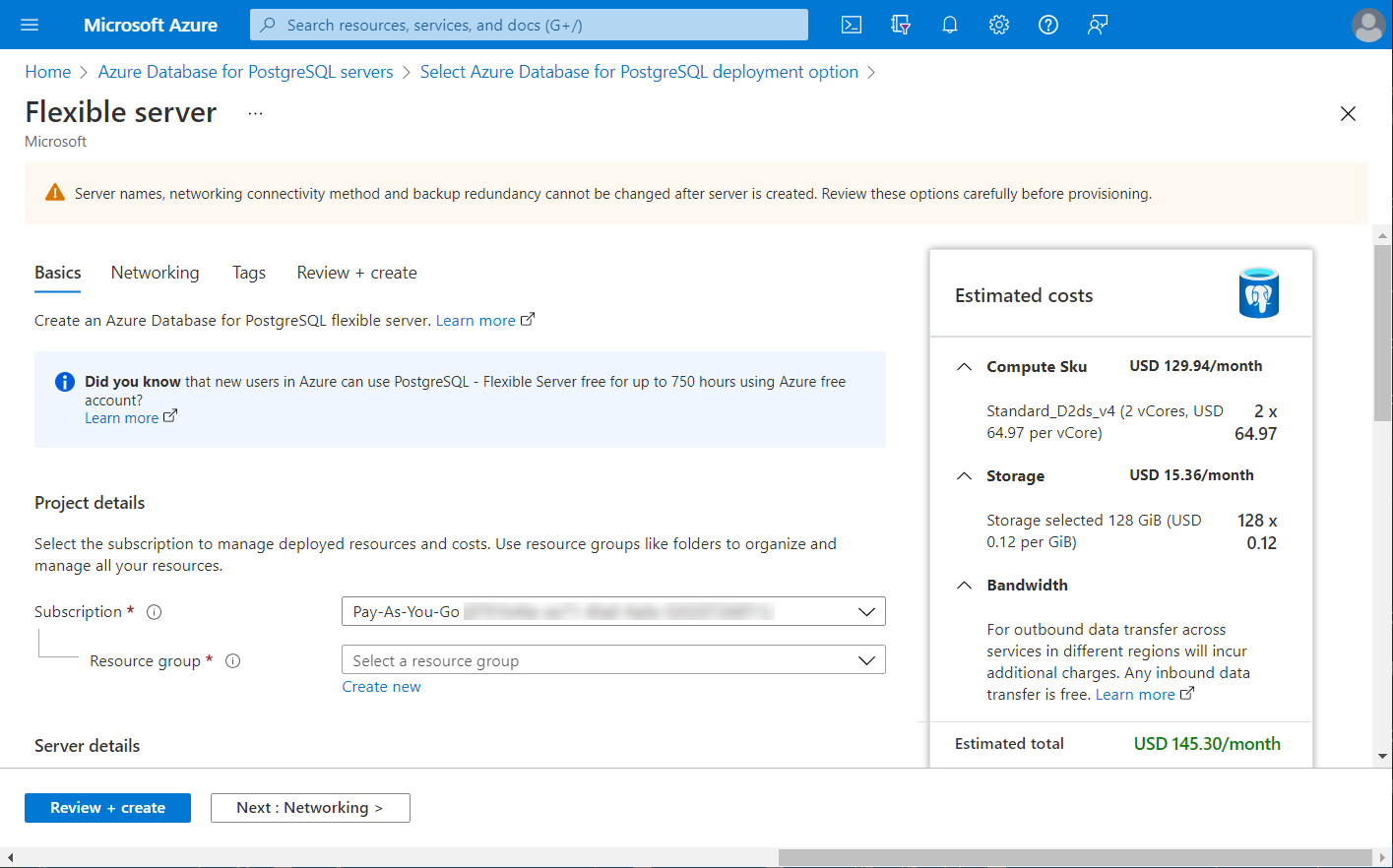Click the horizontal scrollbar thumb
The width and height of the screenshot is (1393, 868).
1075,857
